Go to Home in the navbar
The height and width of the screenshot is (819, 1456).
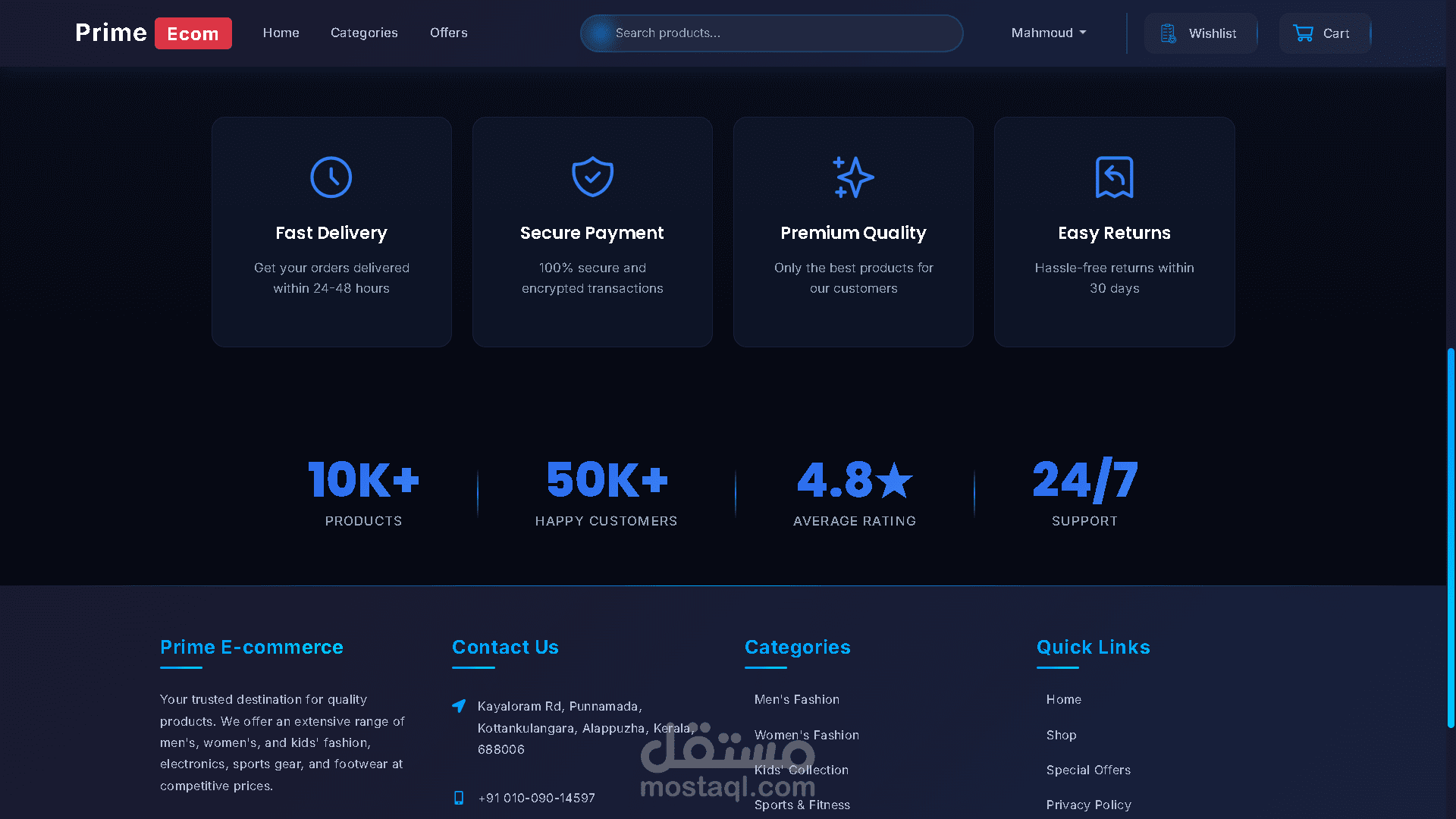tap(281, 33)
